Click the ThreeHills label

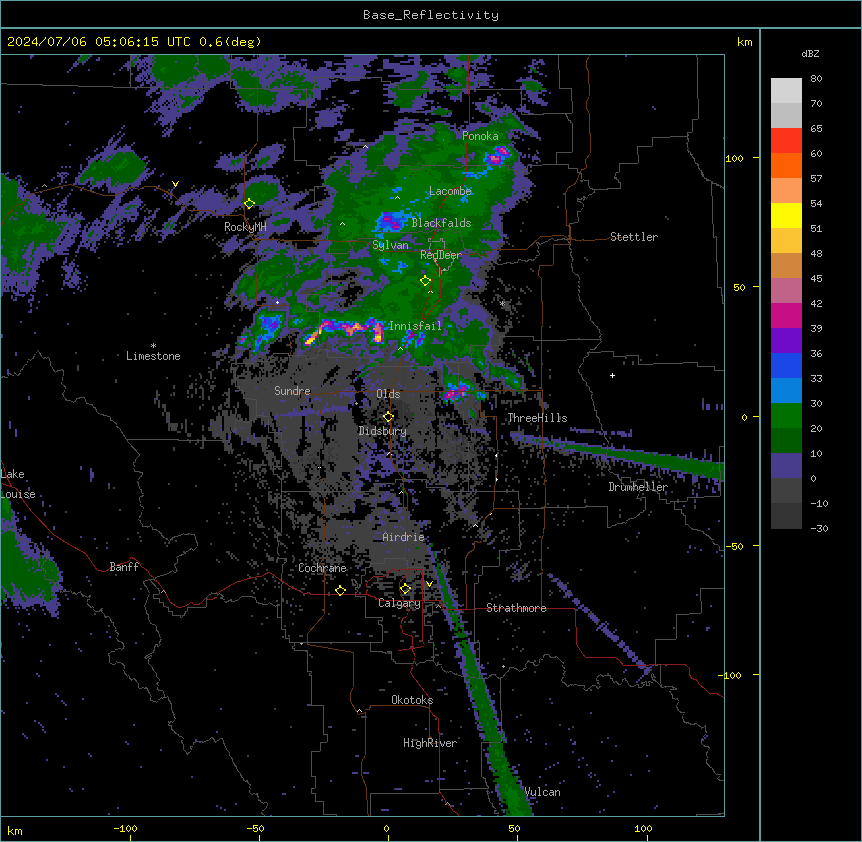pos(537,418)
